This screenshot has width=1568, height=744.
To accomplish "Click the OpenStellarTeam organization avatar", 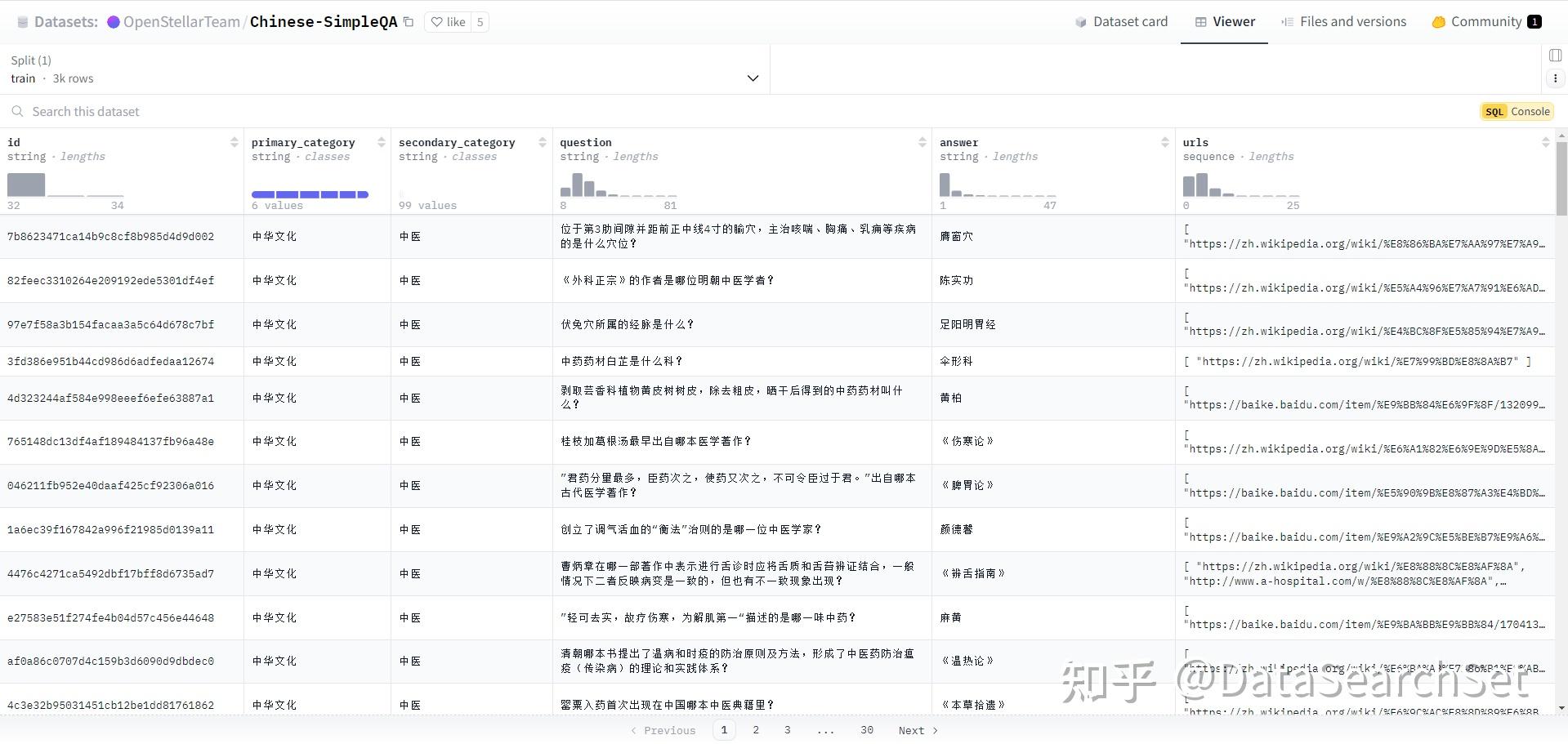I will (x=114, y=21).
